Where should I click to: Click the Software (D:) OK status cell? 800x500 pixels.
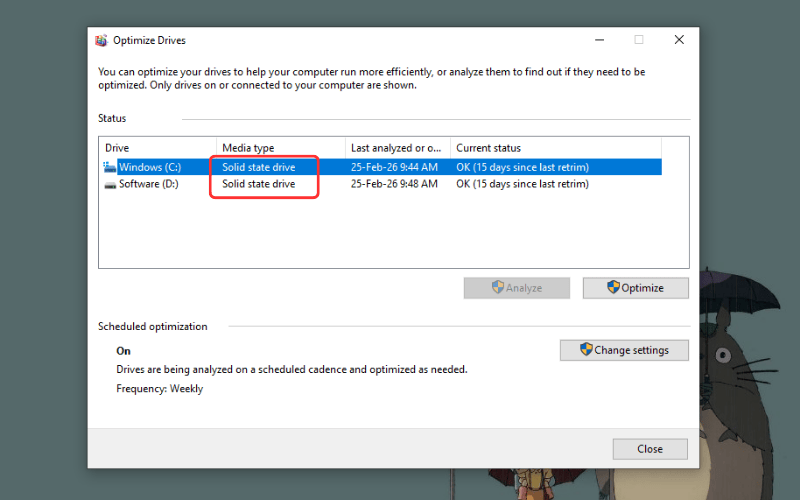pyautogui.click(x=522, y=185)
